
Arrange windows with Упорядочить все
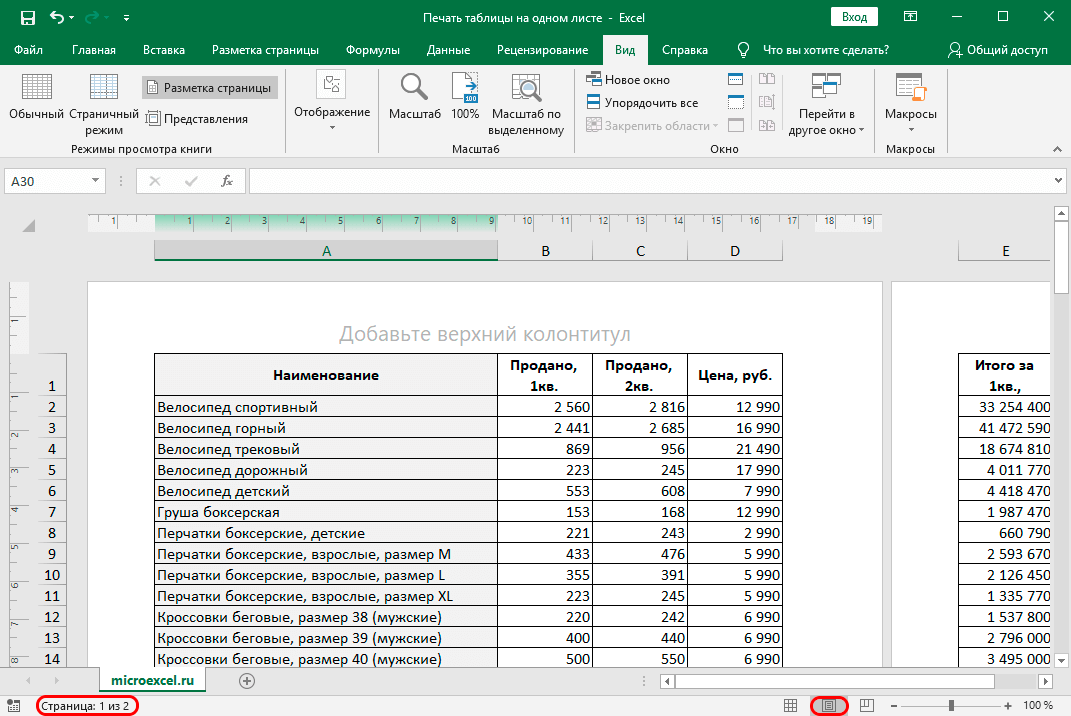point(641,103)
